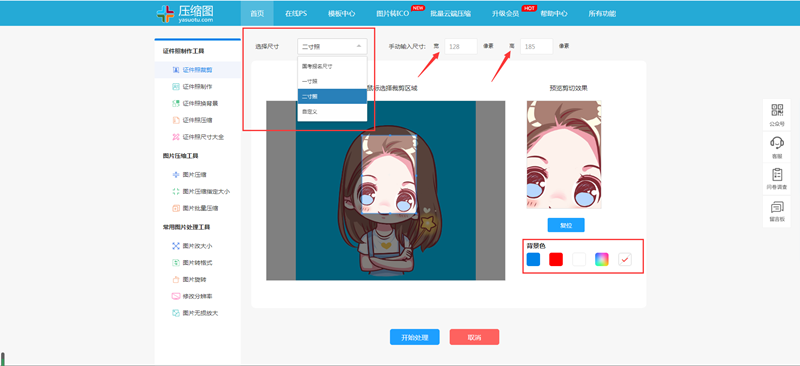Open 升级会员 in the top menu

(505, 14)
